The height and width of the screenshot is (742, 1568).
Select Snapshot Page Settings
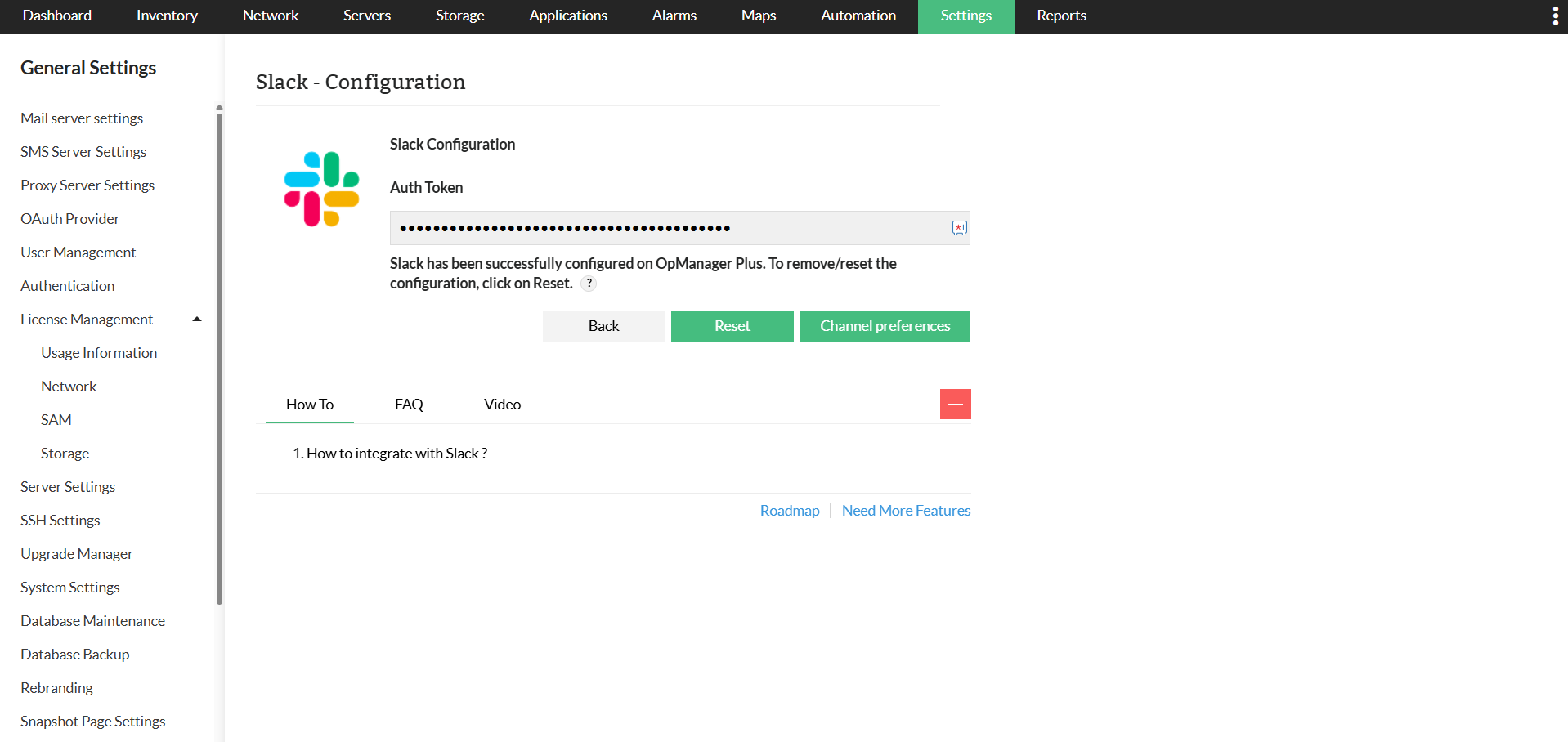coord(93,722)
